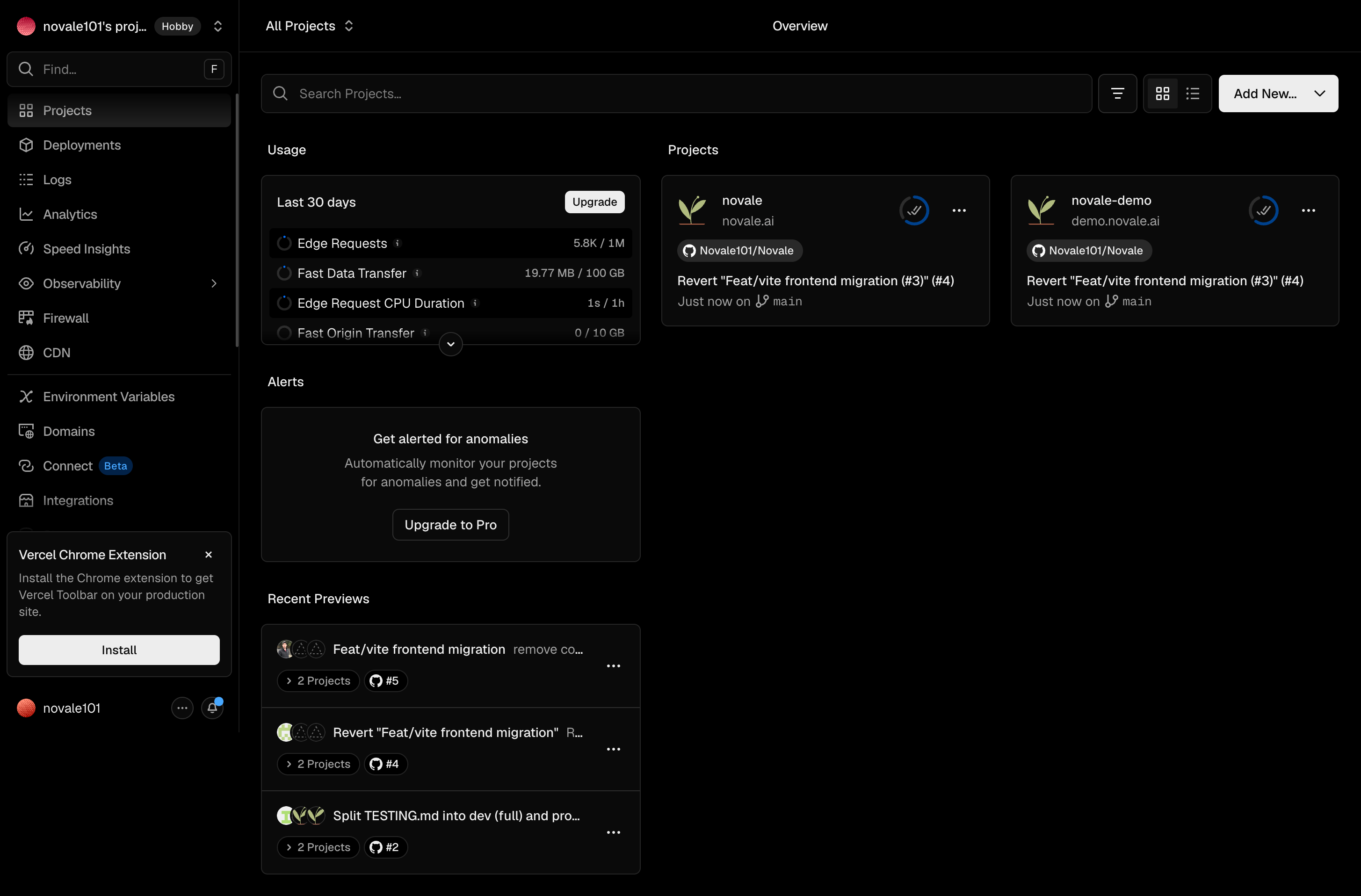This screenshot has height=896, width=1361.
Task: Switch to list view layout
Action: [x=1192, y=93]
